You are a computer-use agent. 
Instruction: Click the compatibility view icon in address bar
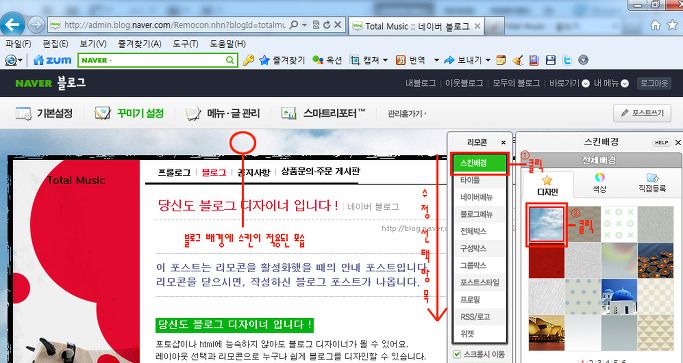(316, 25)
